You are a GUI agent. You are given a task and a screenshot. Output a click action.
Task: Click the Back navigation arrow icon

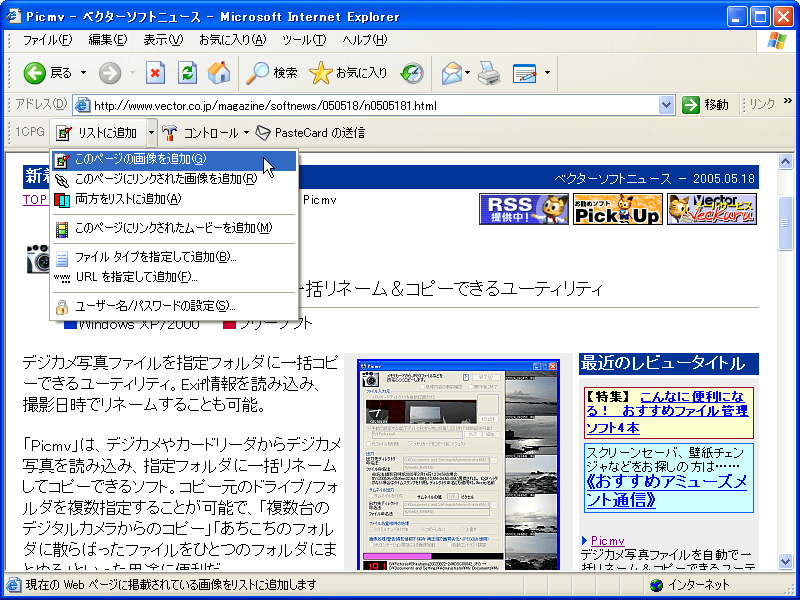35,73
